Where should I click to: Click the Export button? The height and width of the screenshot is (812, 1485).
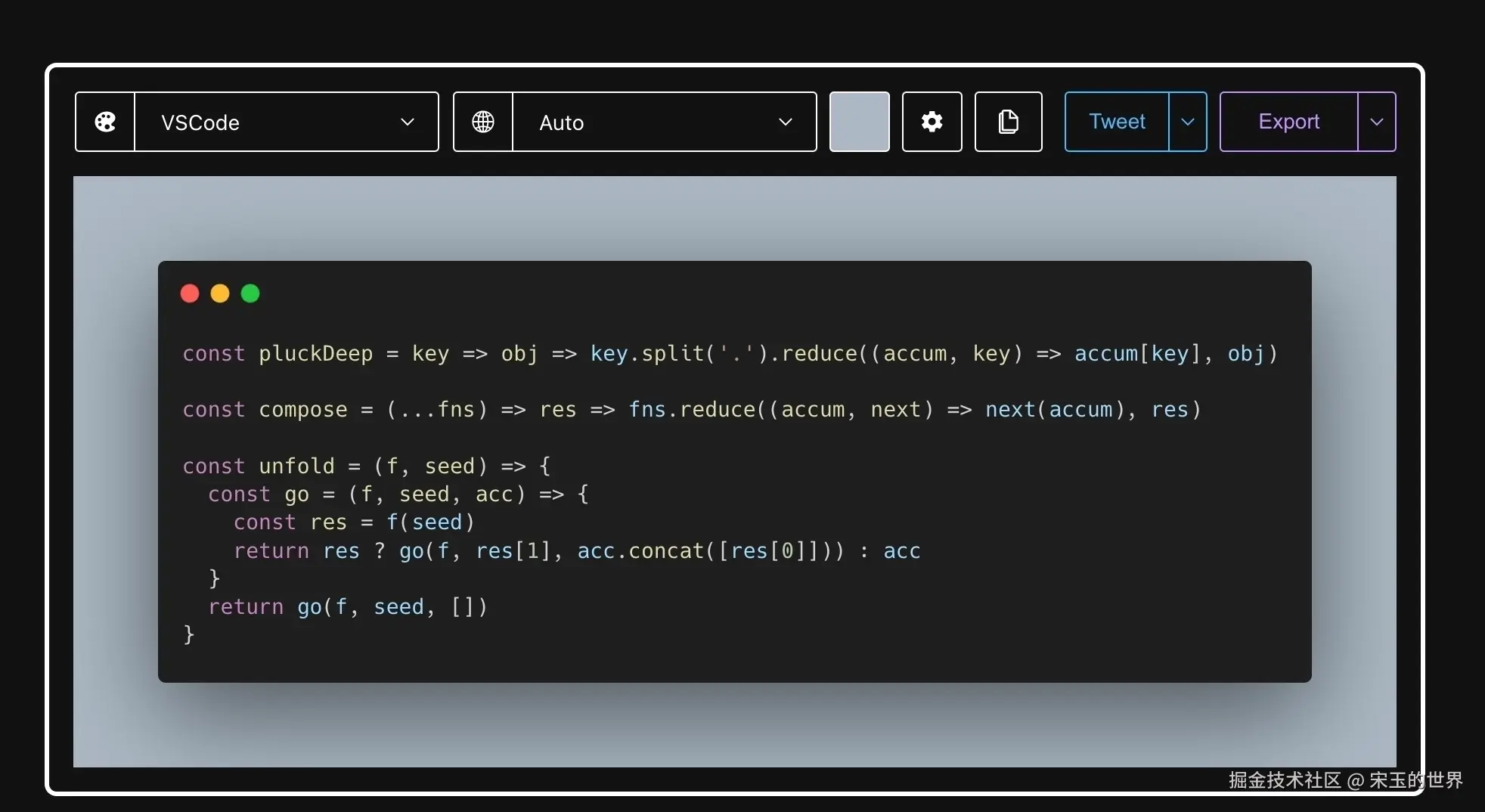[1289, 122]
